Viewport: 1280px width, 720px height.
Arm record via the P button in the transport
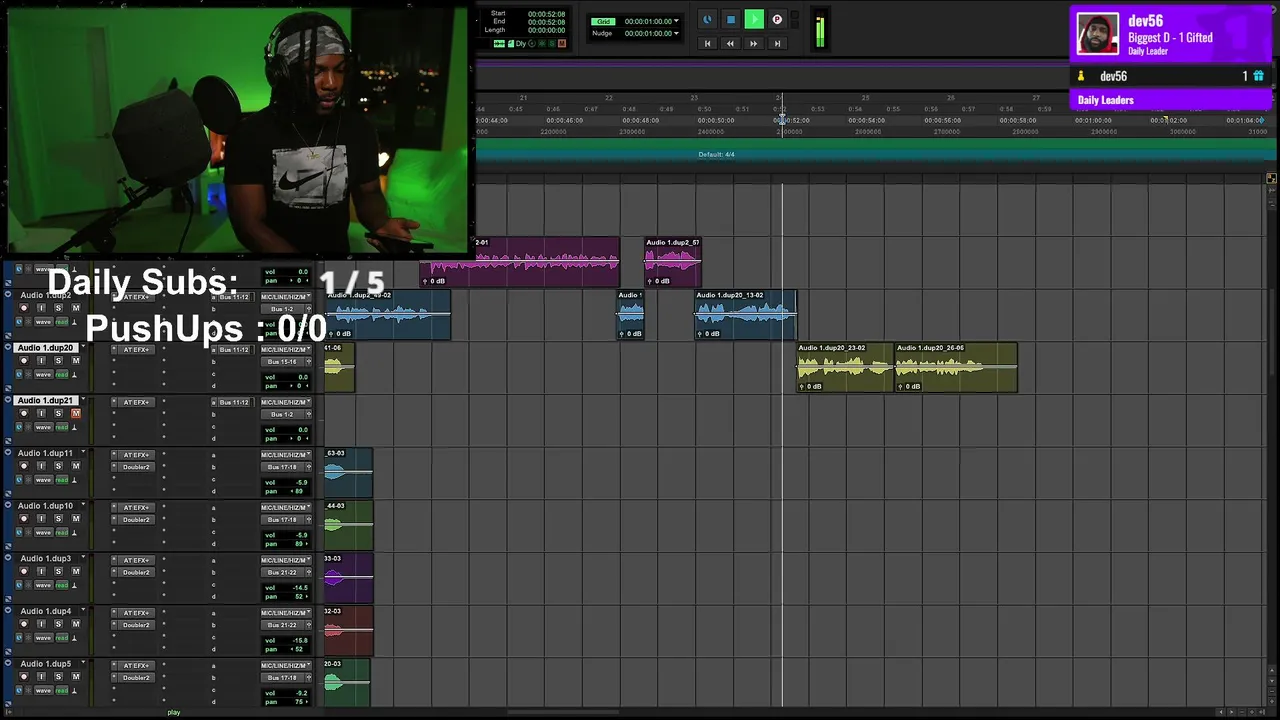pos(777,19)
